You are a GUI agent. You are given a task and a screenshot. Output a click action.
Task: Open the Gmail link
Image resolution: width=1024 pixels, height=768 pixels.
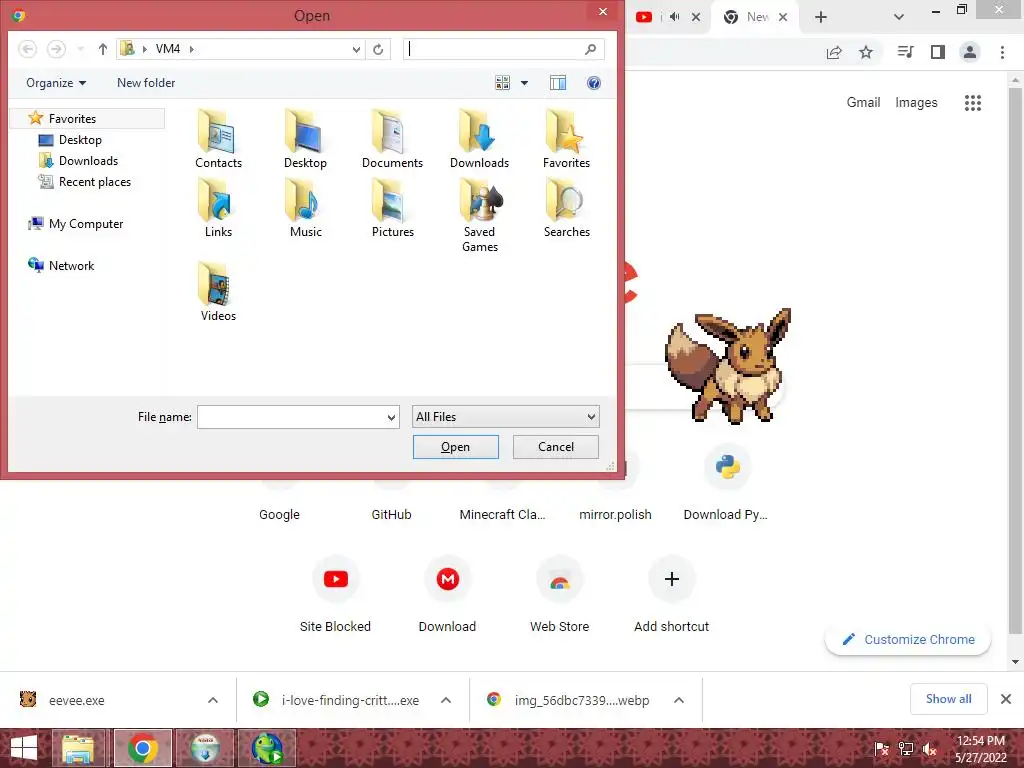(863, 103)
